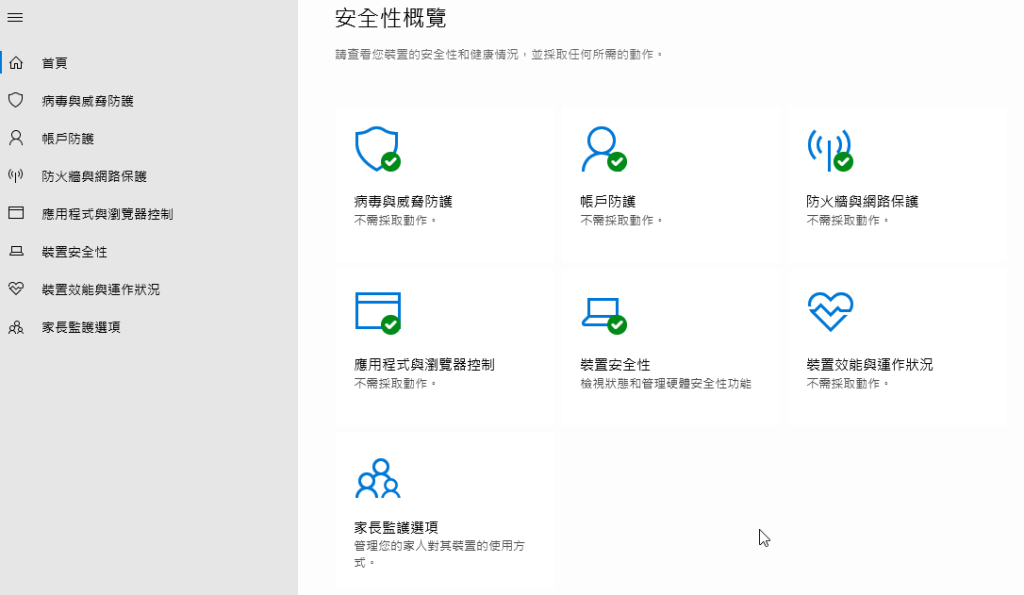This screenshot has width=1024, height=595.
Task: Open 家長監護選項 from the sidebar
Action: (80, 327)
